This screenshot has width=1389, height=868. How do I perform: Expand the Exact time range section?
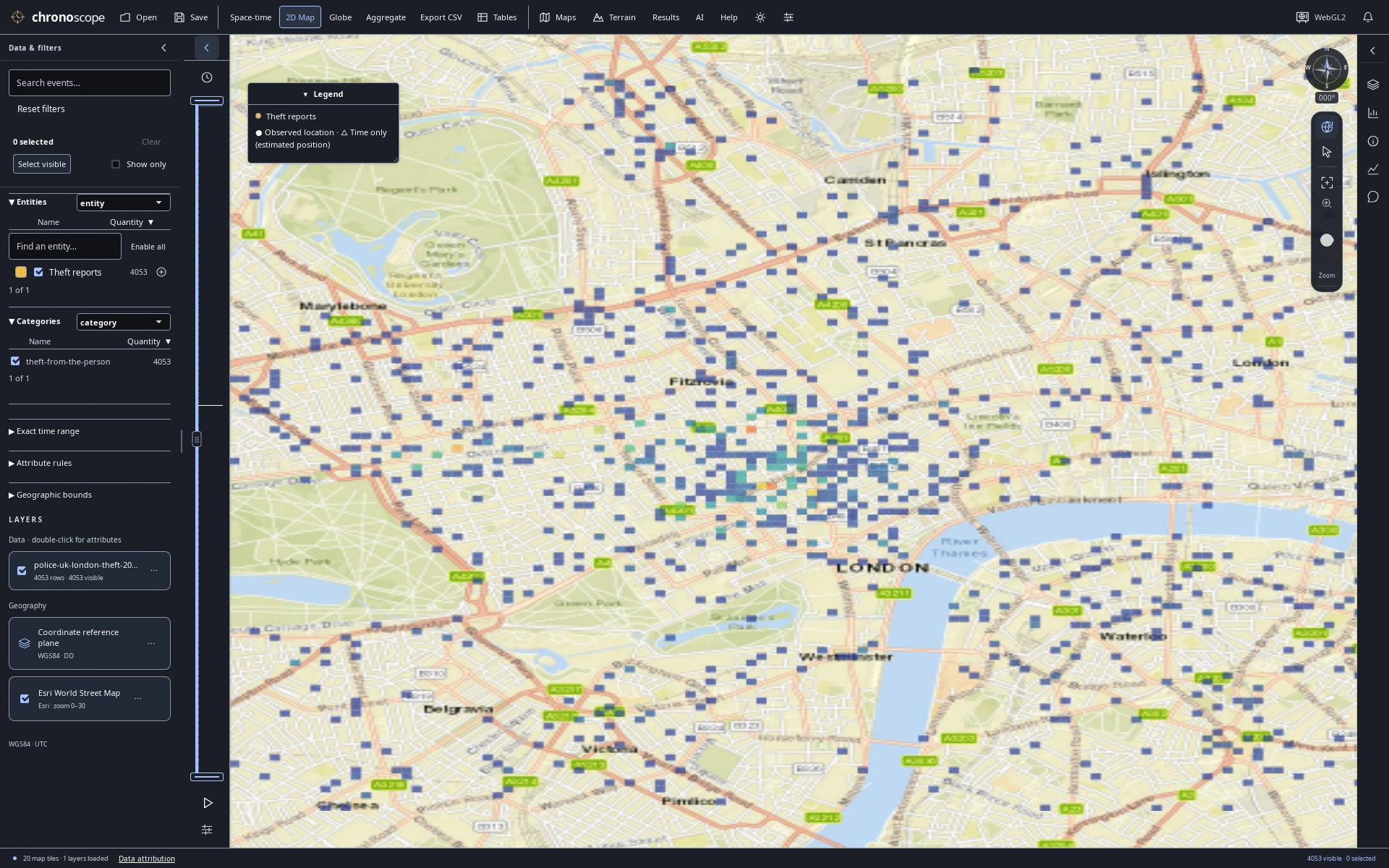point(44,431)
